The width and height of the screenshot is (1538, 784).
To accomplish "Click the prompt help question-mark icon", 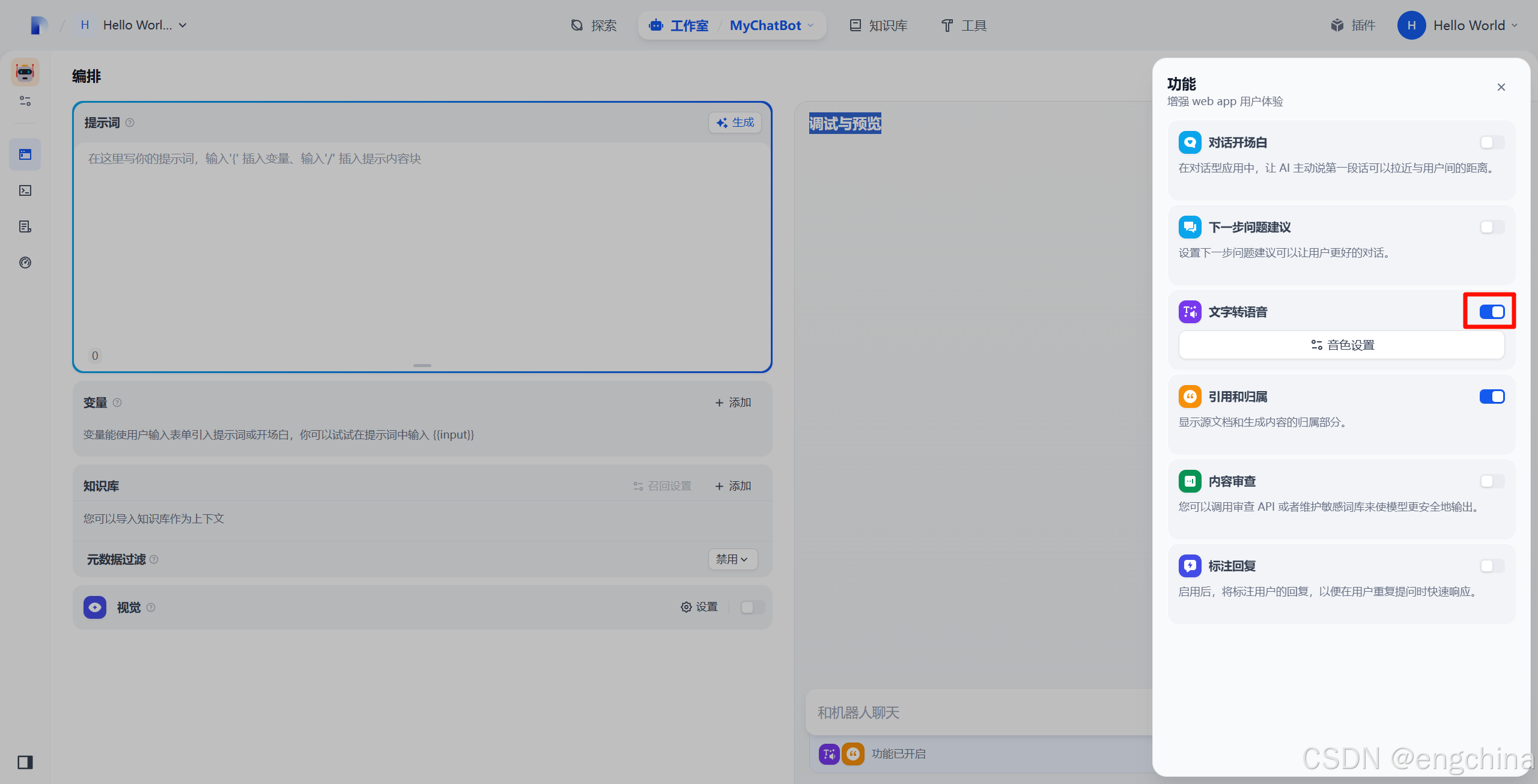I will (130, 123).
